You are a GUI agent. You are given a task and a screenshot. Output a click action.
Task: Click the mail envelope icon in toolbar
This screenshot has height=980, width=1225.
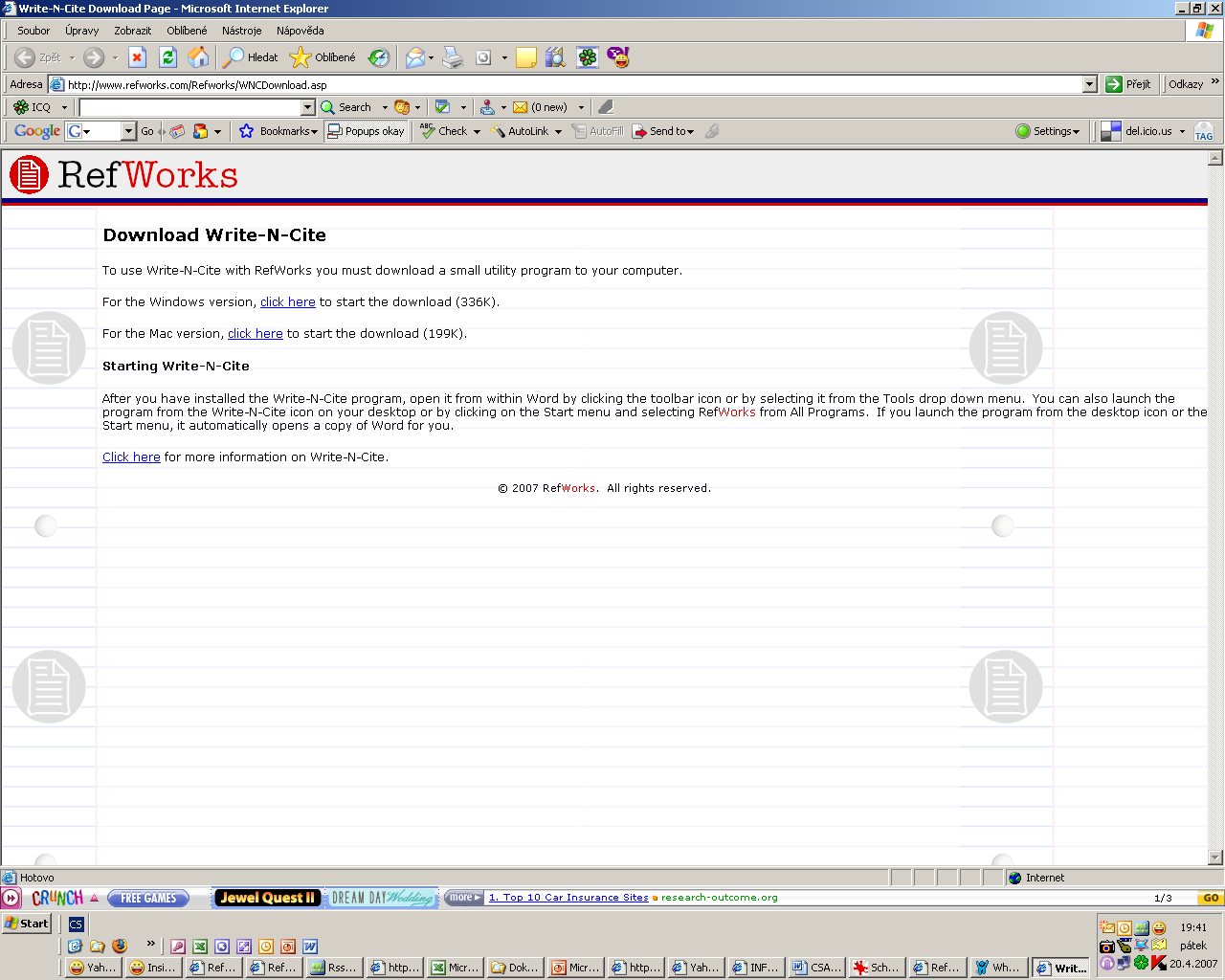(x=415, y=57)
